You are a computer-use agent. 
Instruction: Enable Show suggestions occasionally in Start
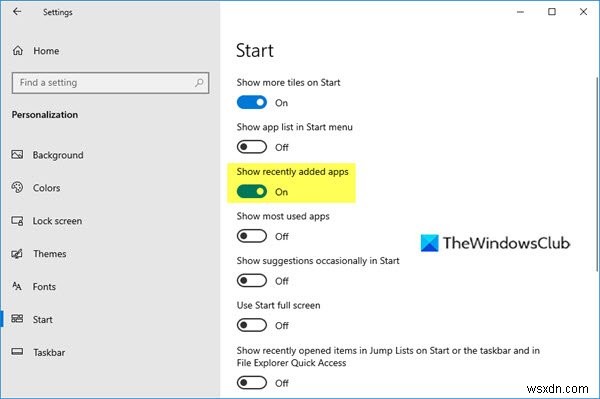click(x=251, y=280)
